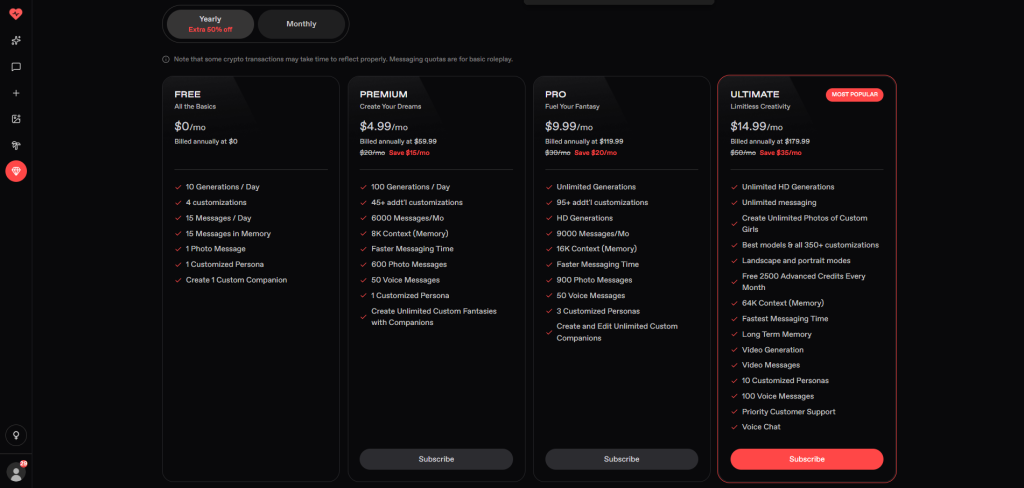Click "10 Customized Personas" feature
1024x488 pixels.
[x=786, y=380]
